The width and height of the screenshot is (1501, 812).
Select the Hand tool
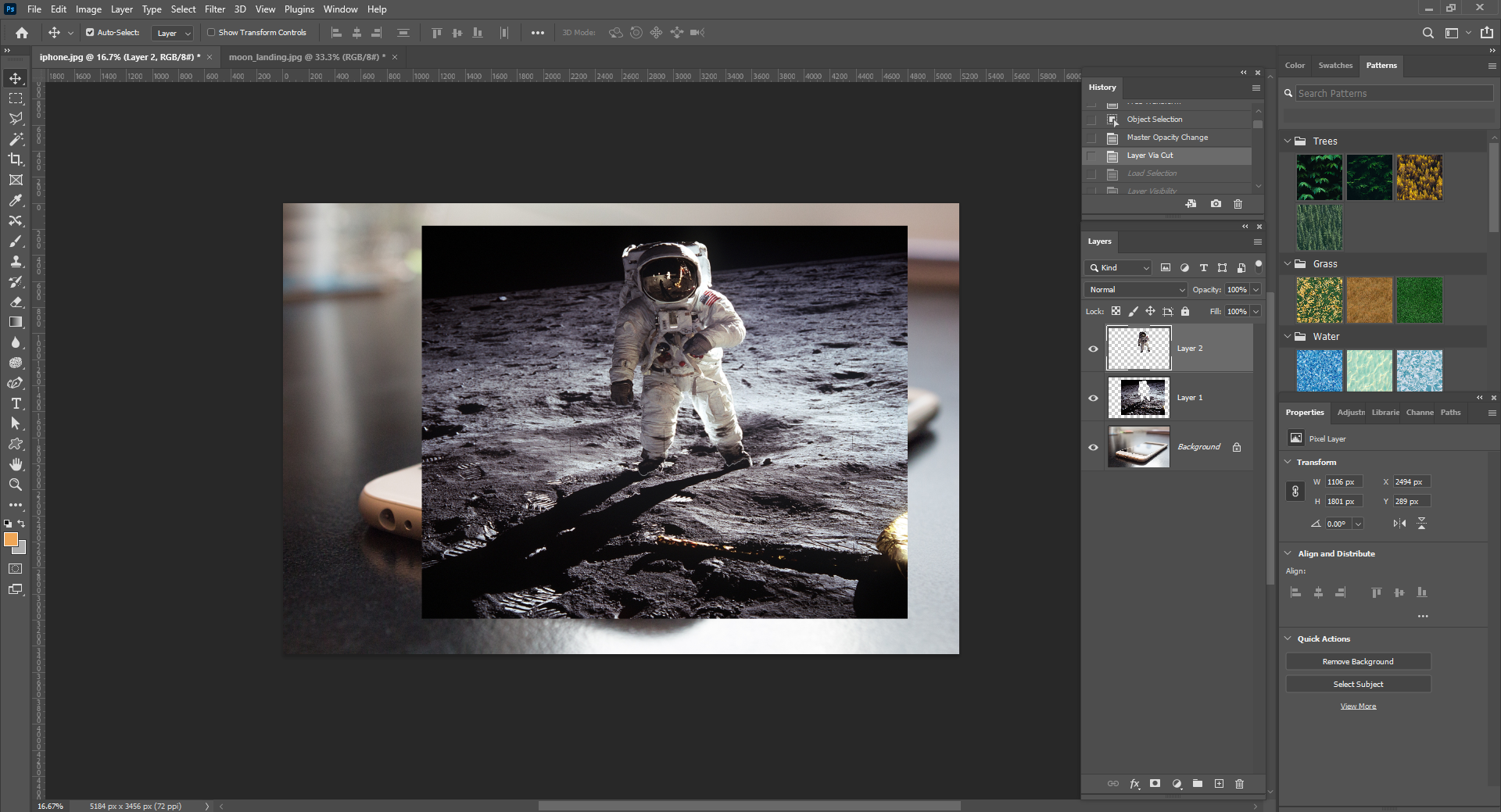16,464
